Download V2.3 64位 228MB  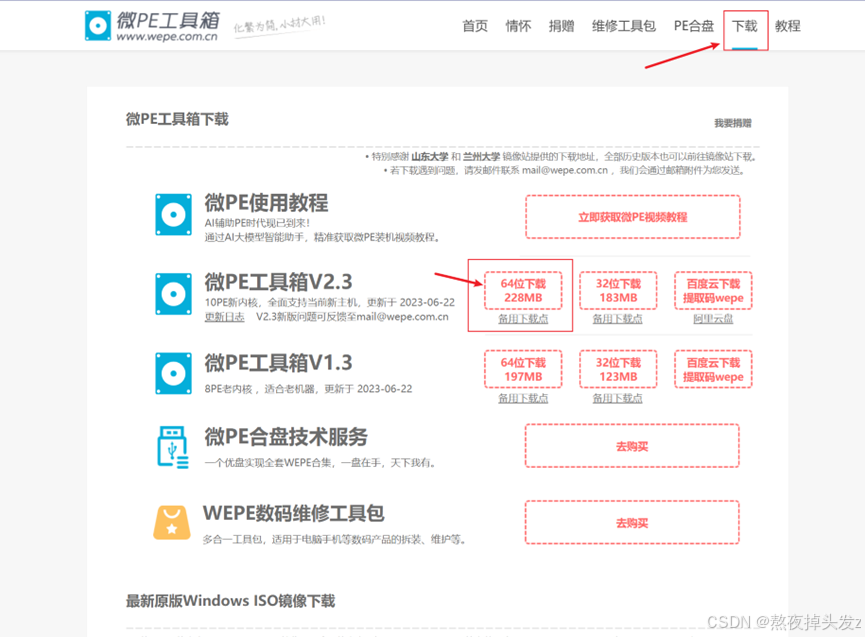(x=523, y=291)
